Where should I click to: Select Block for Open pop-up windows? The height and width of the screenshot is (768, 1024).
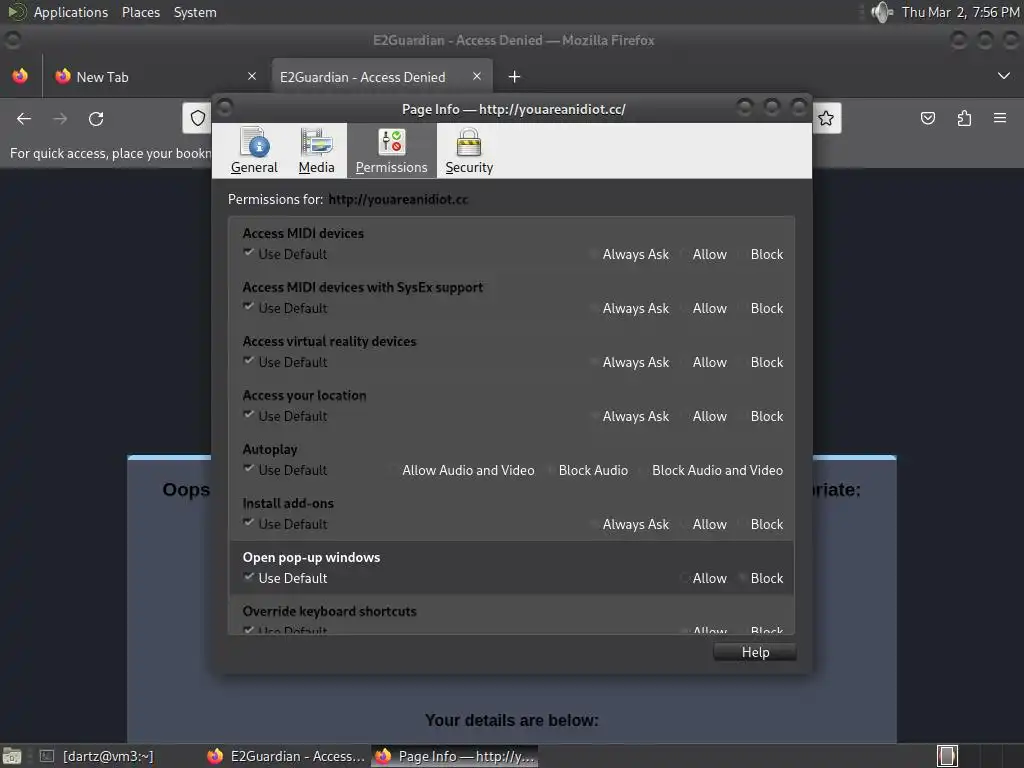[761, 579]
